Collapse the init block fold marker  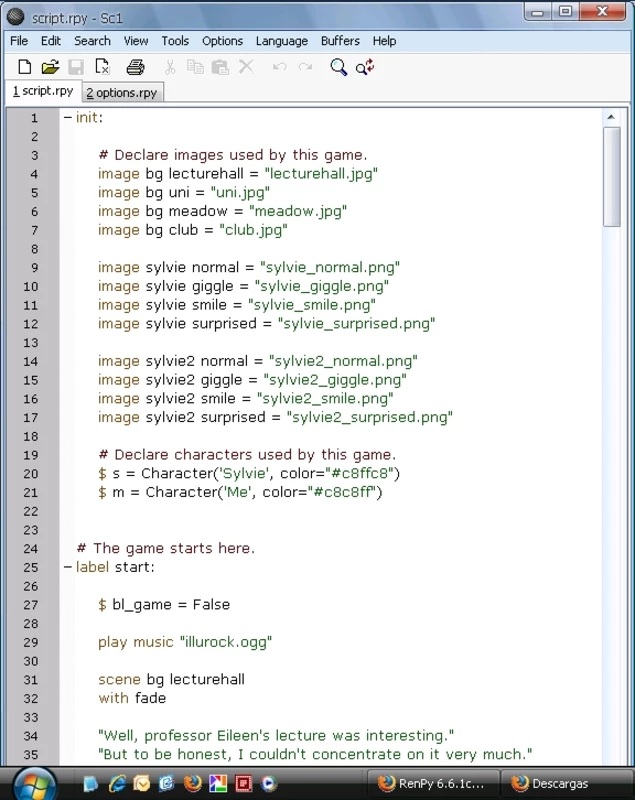click(x=68, y=117)
